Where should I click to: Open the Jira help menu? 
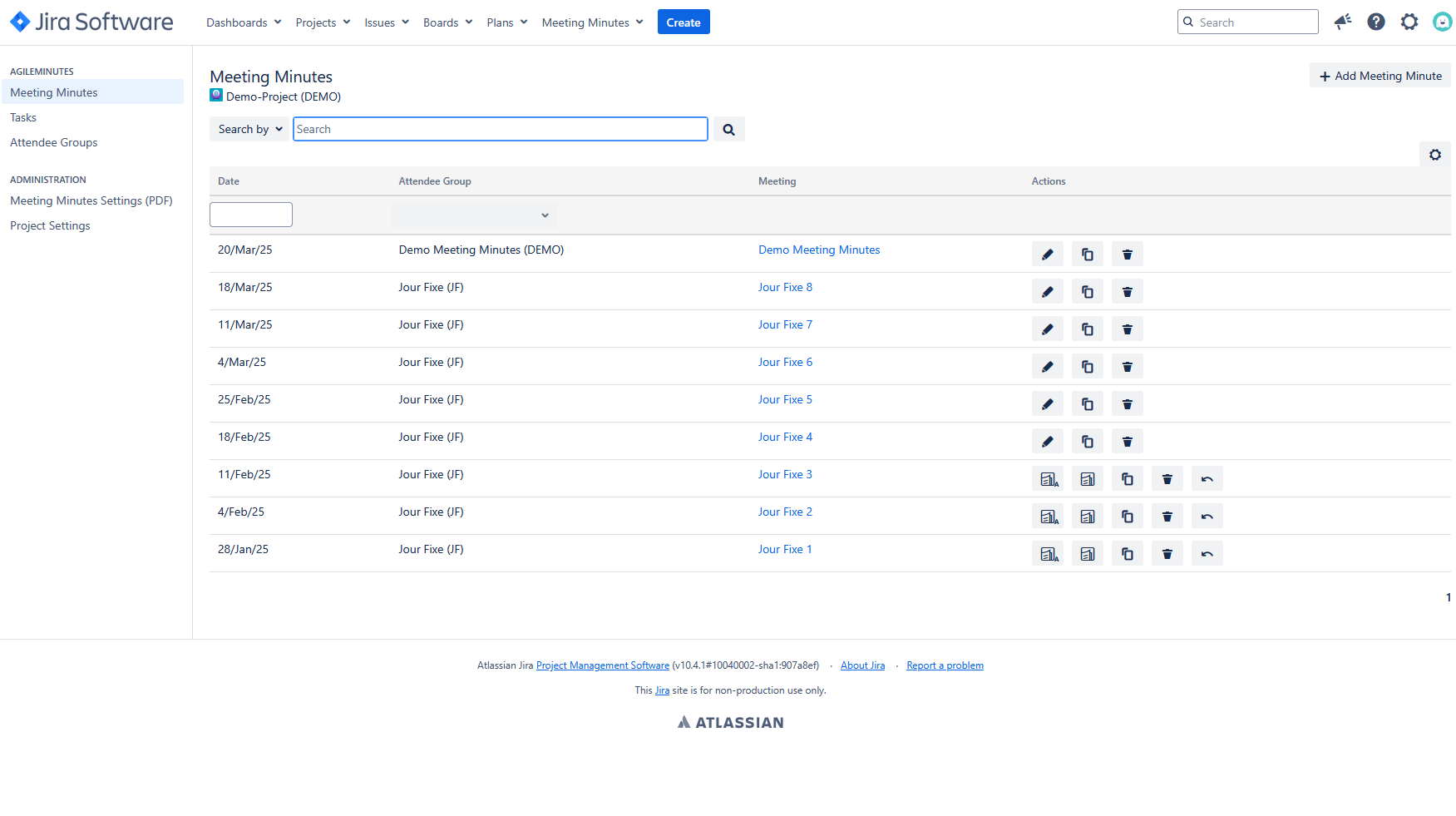(x=1375, y=22)
